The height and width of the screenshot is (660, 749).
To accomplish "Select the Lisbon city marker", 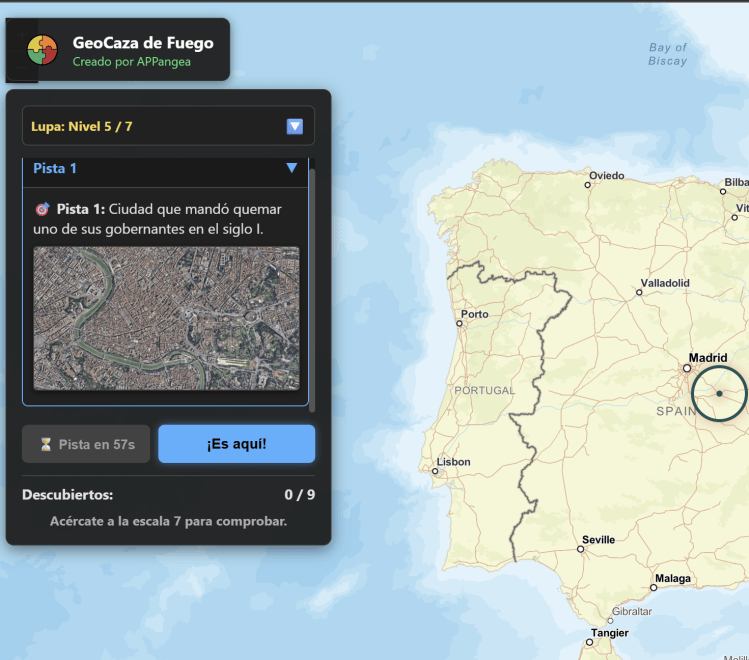I will point(436,472).
